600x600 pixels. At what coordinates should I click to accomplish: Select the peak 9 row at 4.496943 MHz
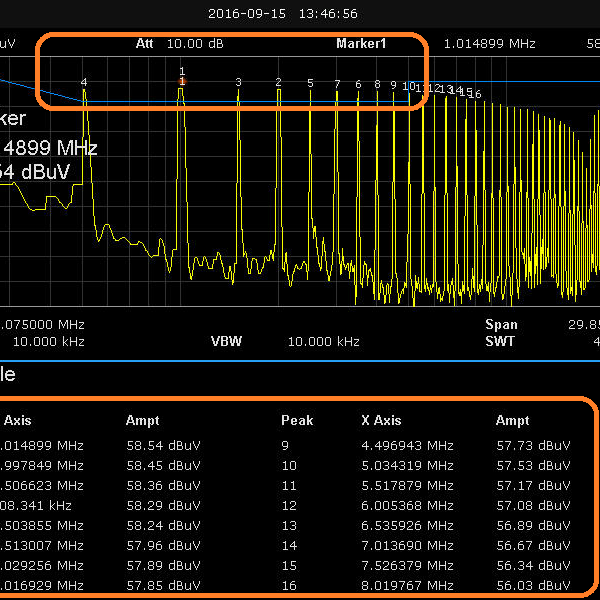click(406, 445)
